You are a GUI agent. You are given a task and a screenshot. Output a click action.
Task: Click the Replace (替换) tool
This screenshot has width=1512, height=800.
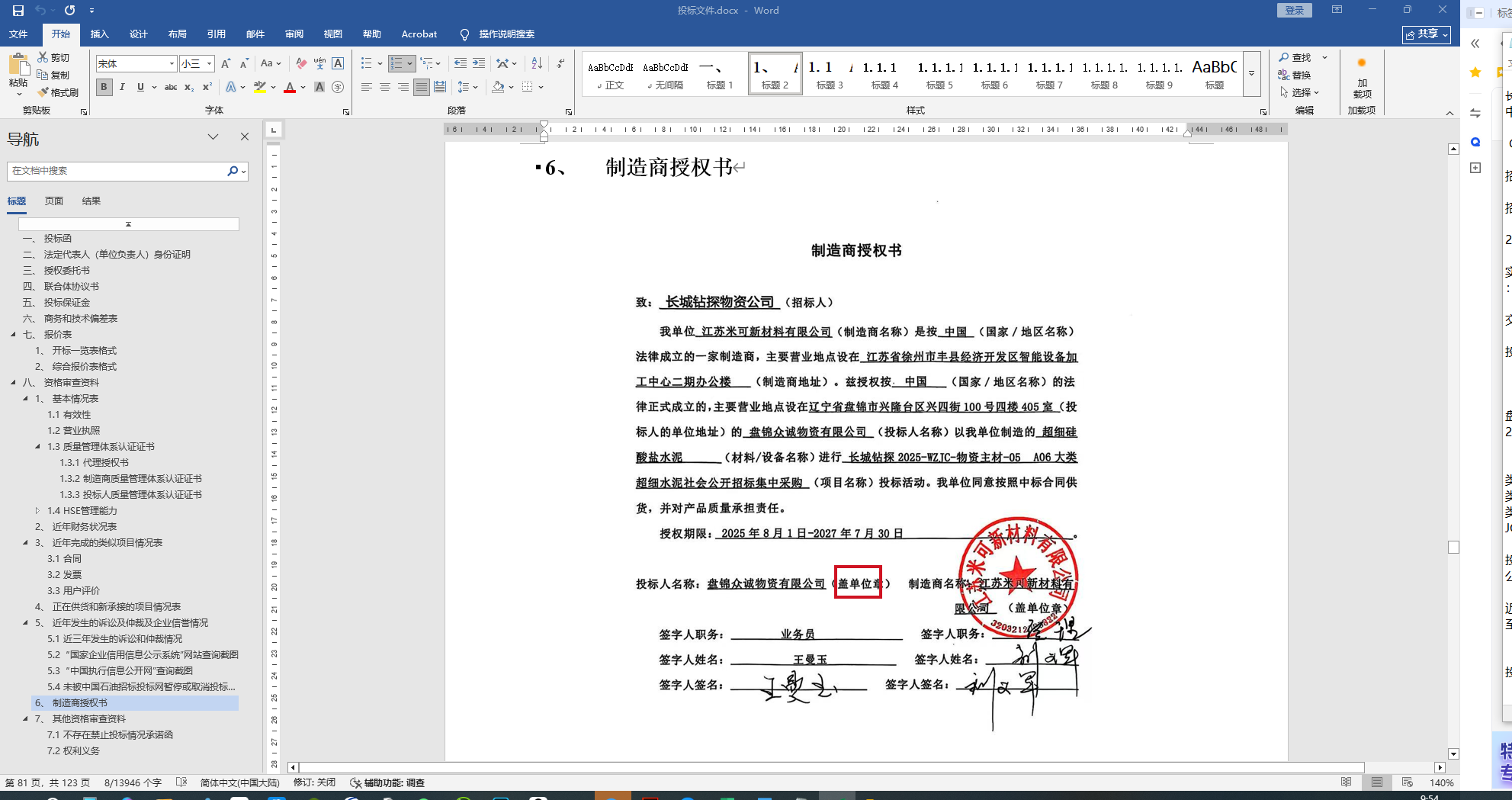1295,75
